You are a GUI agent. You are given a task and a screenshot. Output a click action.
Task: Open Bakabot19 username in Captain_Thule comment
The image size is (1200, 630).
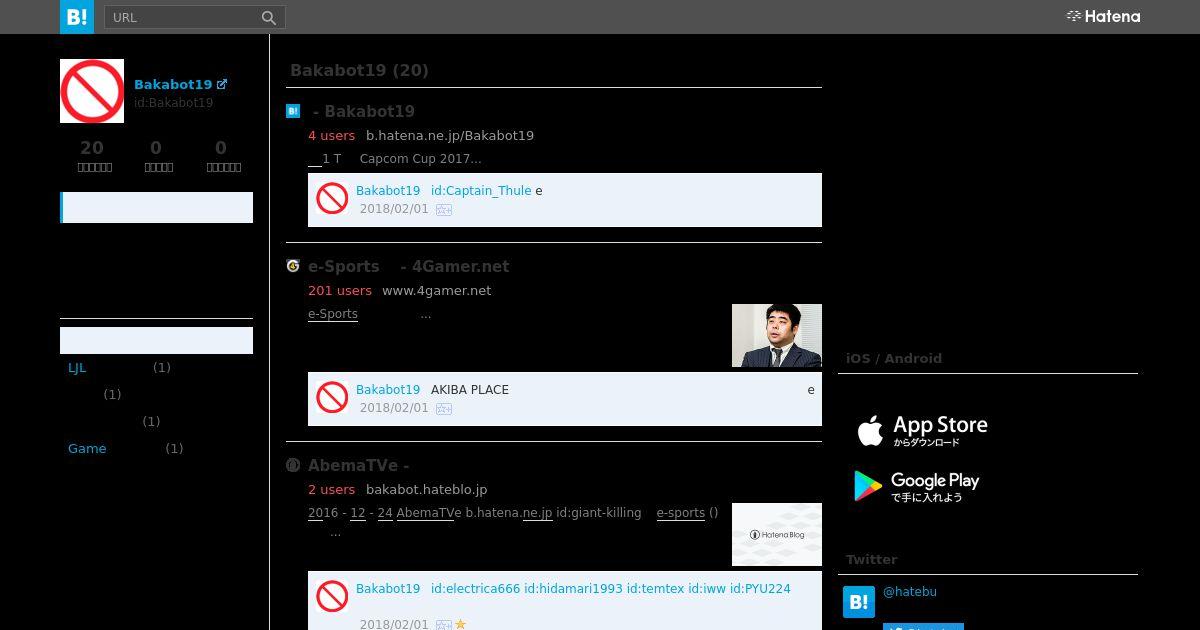pyautogui.click(x=388, y=190)
